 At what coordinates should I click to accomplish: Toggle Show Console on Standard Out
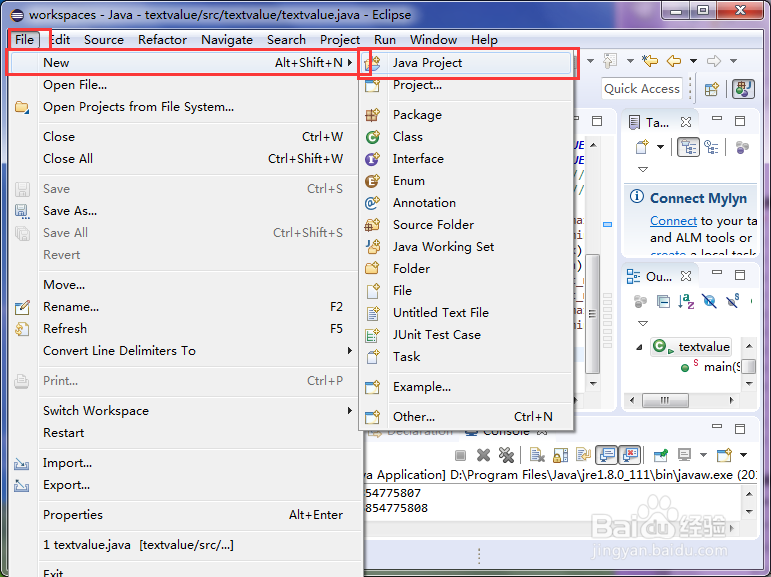[607, 455]
